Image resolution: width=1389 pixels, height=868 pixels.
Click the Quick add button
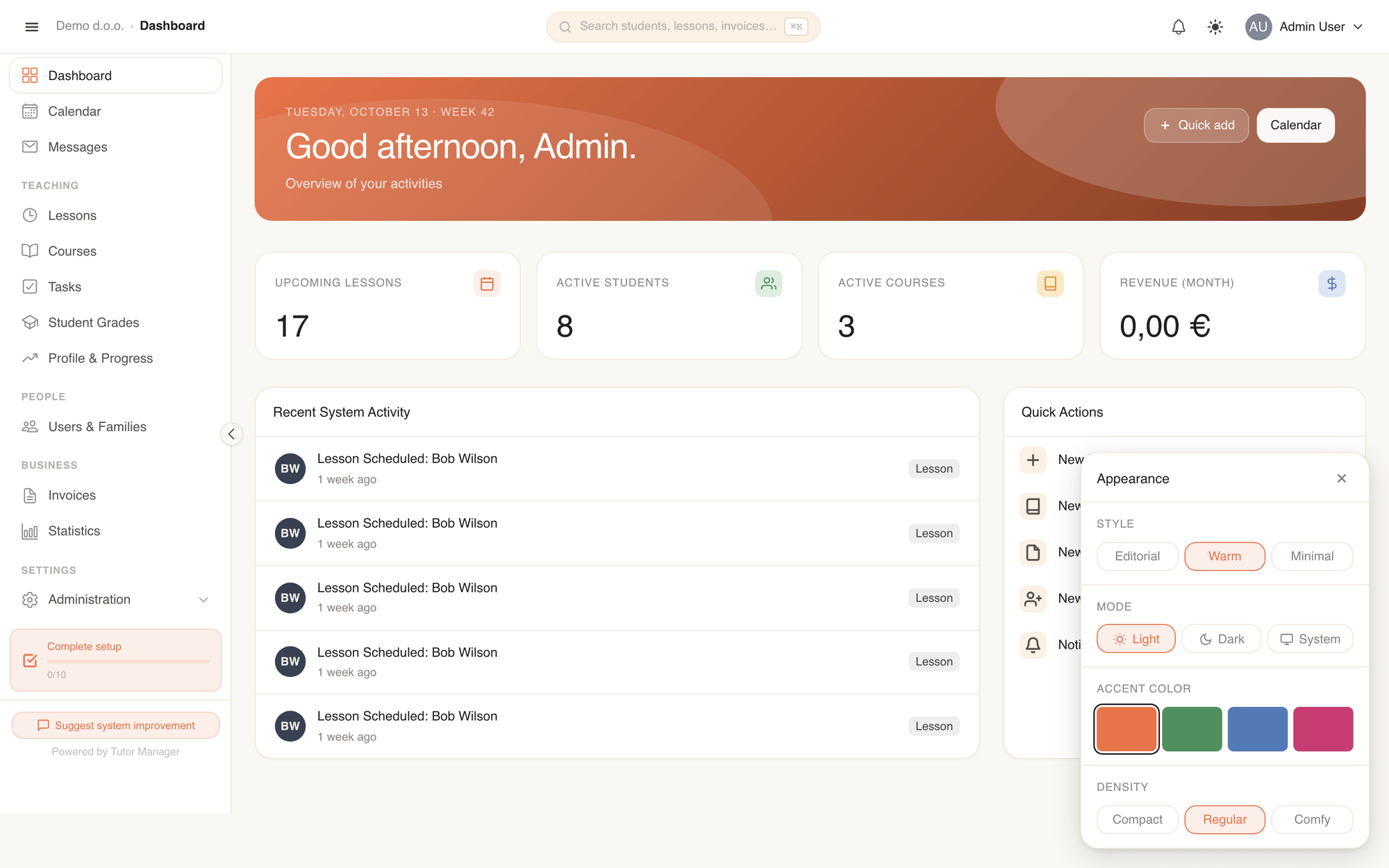1196,125
